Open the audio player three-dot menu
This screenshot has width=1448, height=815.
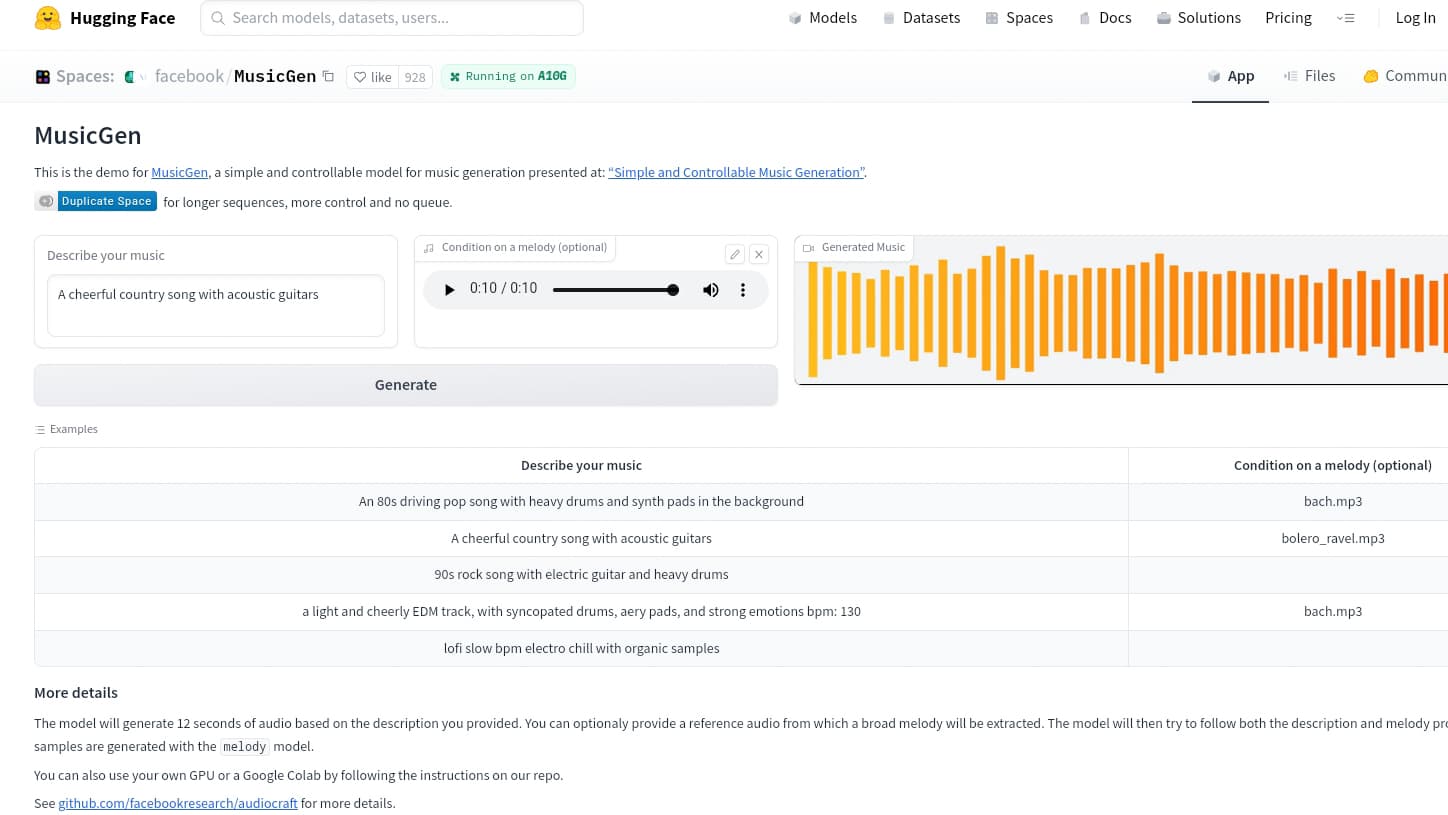pos(743,289)
